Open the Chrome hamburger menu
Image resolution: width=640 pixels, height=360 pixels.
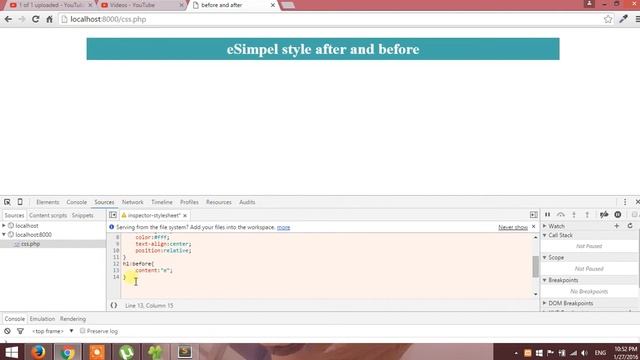pyautogui.click(x=637, y=19)
